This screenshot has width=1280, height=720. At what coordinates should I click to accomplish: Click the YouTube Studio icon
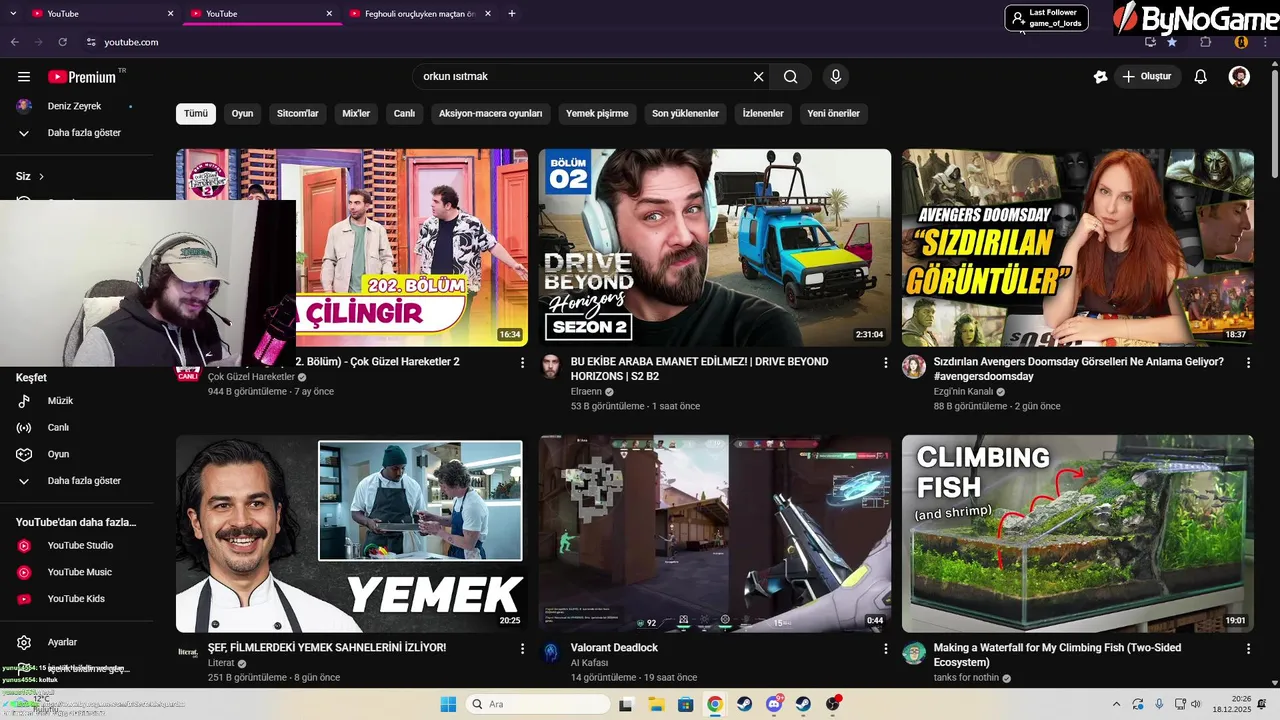[x=24, y=546]
